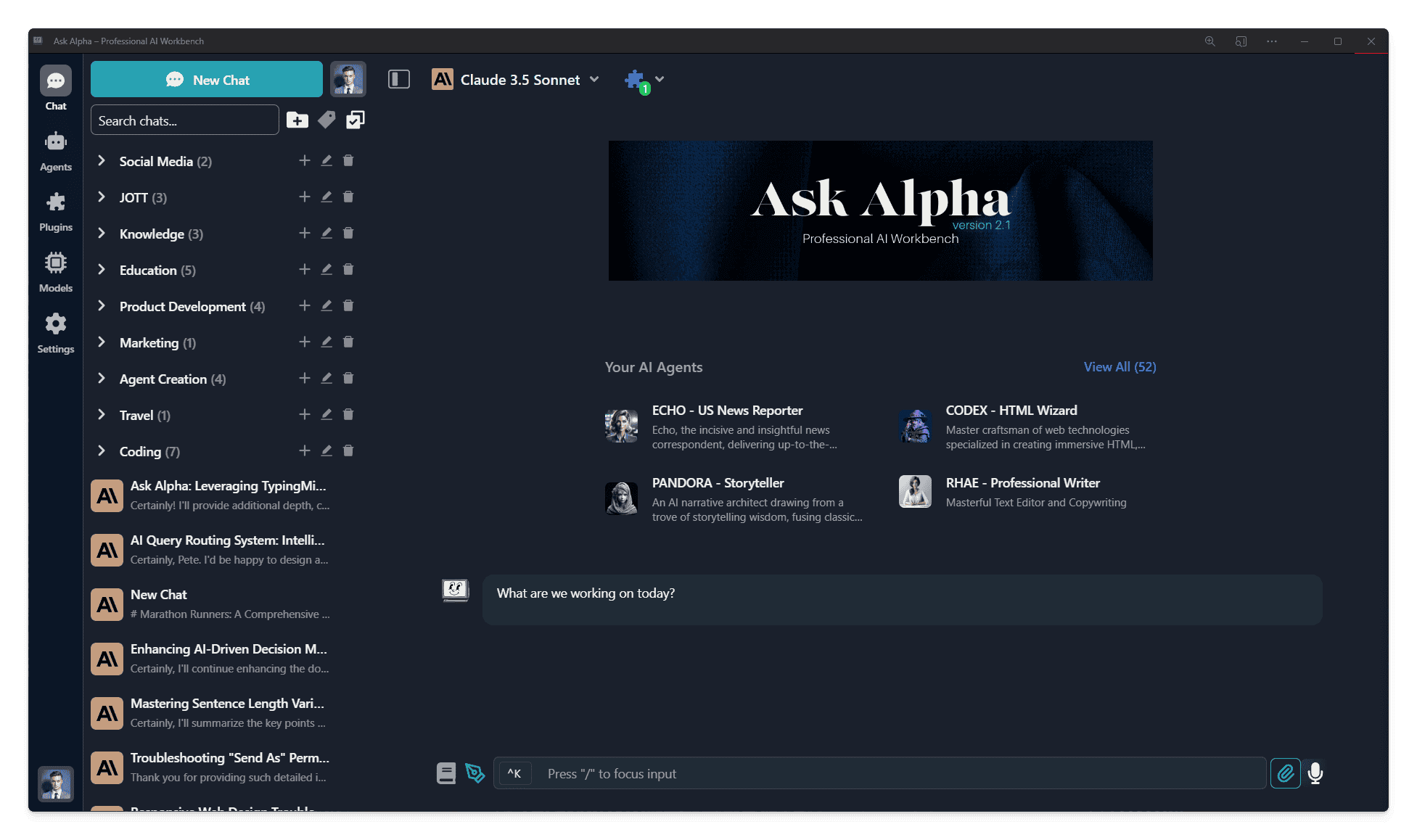Click the profile avatar at sidebar bottom
This screenshot has height=840, width=1417.
56,783
